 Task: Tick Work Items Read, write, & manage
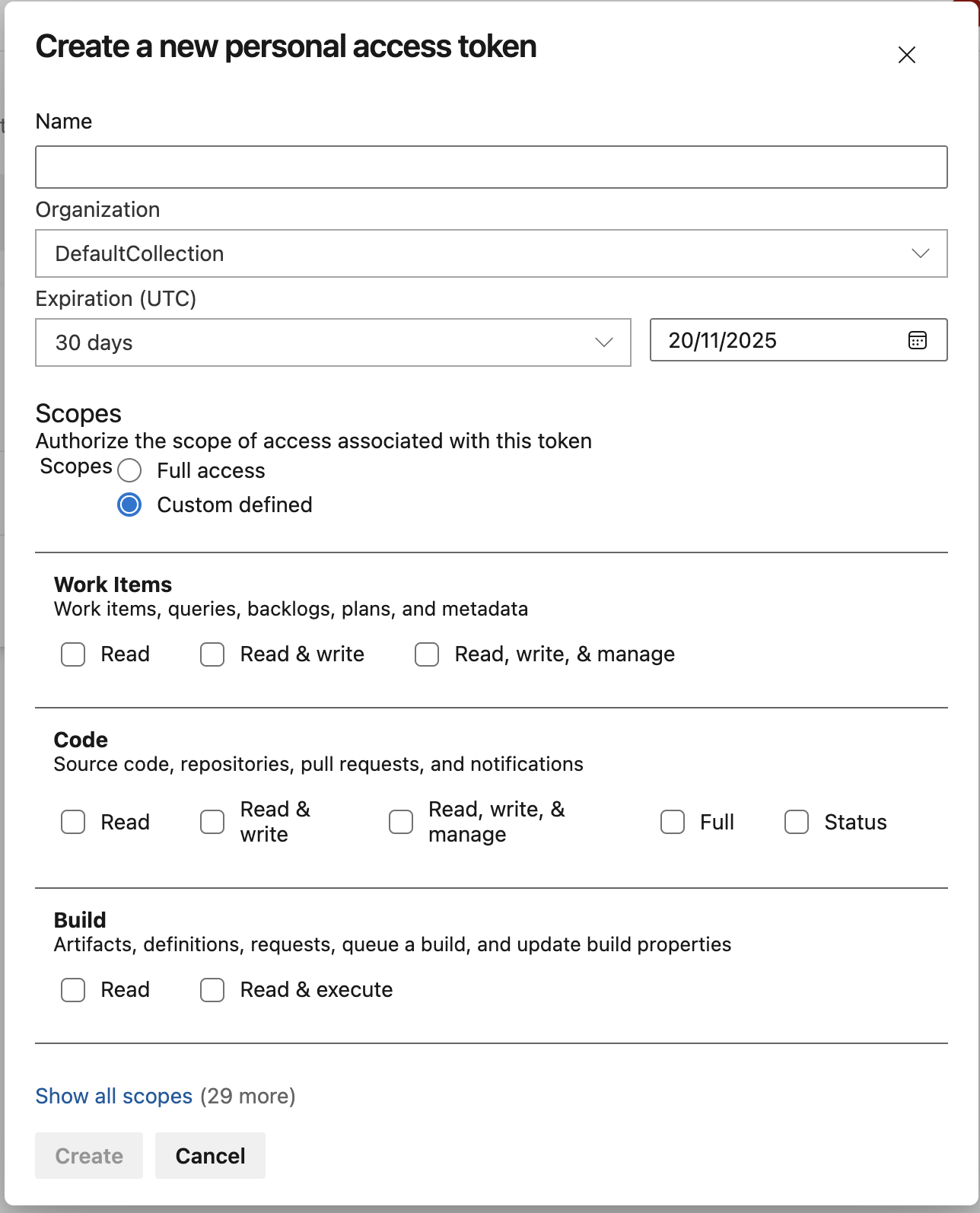tap(427, 654)
